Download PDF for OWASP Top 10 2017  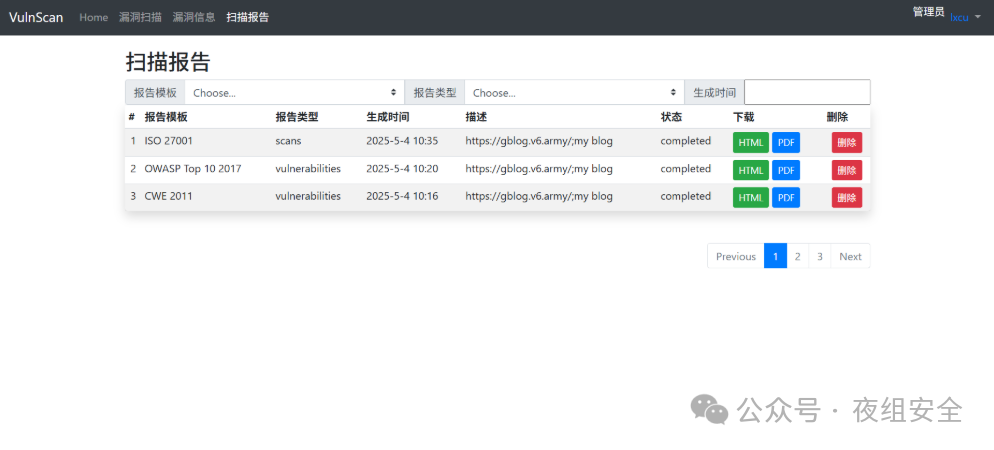point(786,170)
